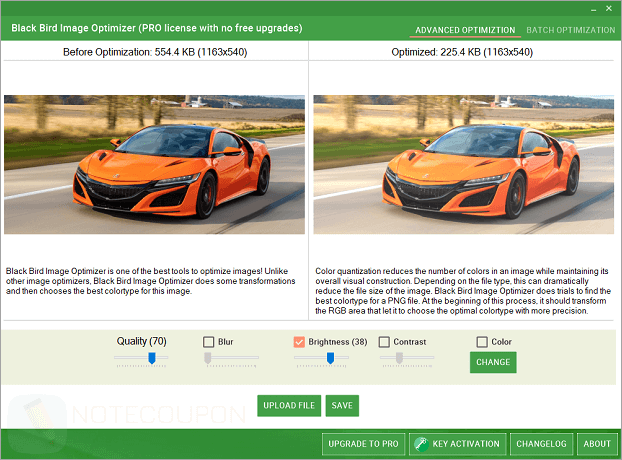Tick the Contrast checkbox
The width and height of the screenshot is (622, 460).
coord(384,342)
